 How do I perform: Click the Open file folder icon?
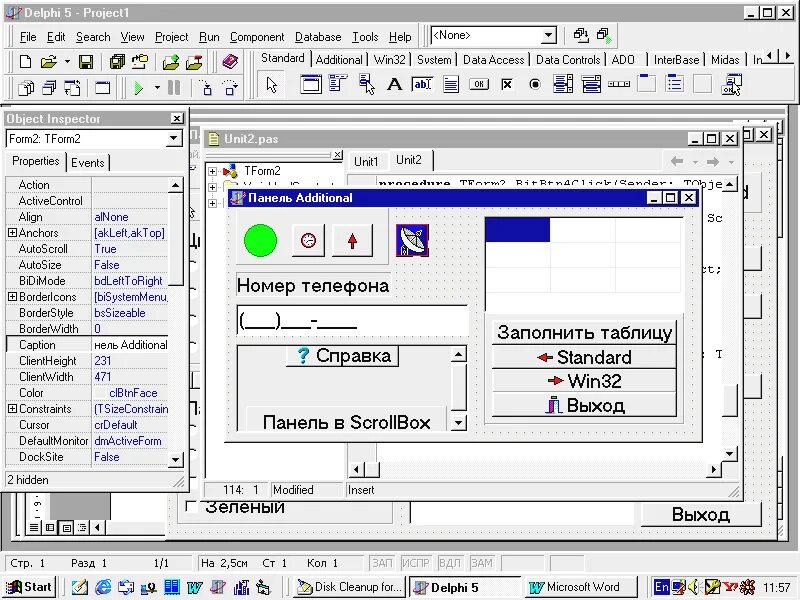[x=48, y=62]
